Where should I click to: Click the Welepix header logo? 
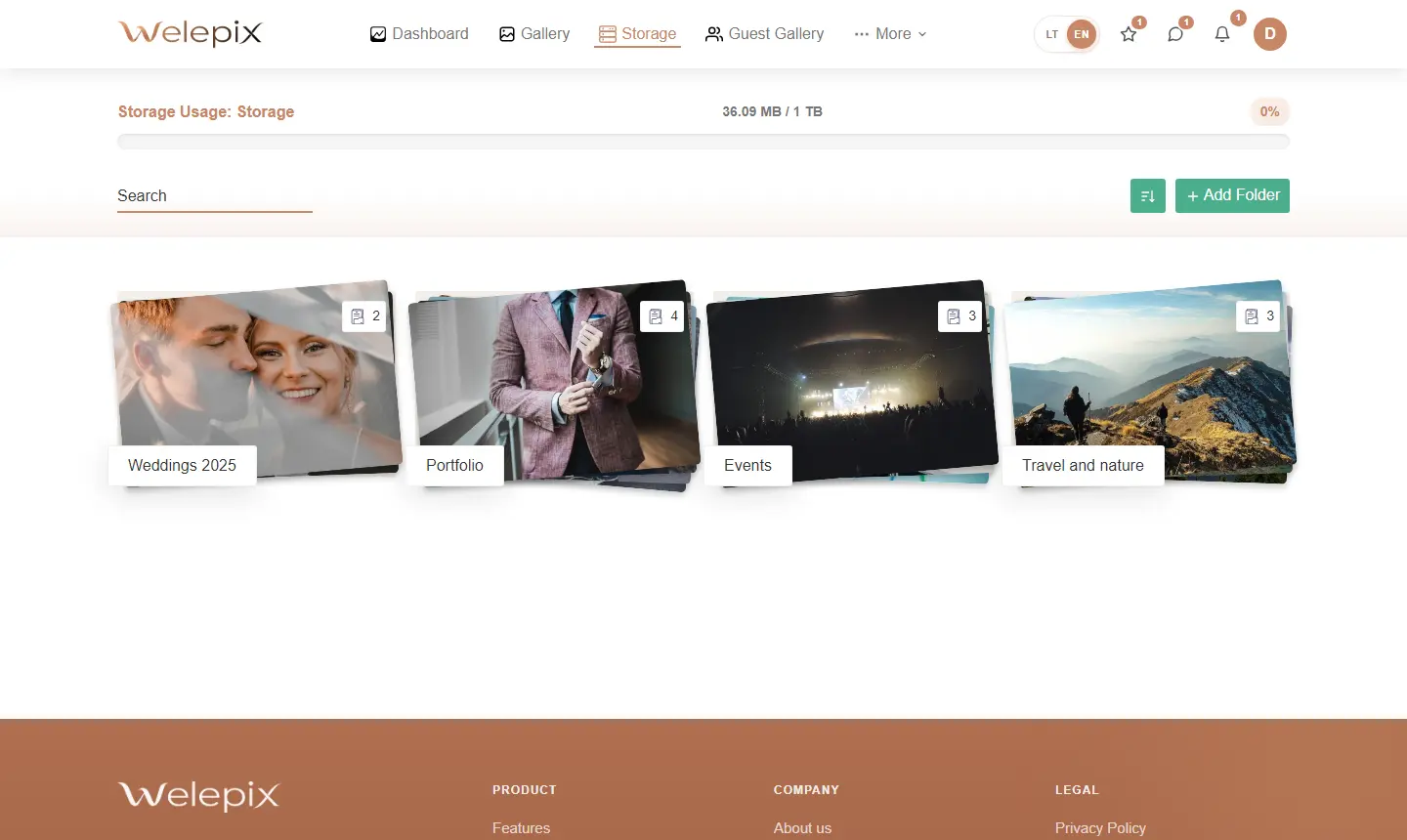(x=191, y=33)
